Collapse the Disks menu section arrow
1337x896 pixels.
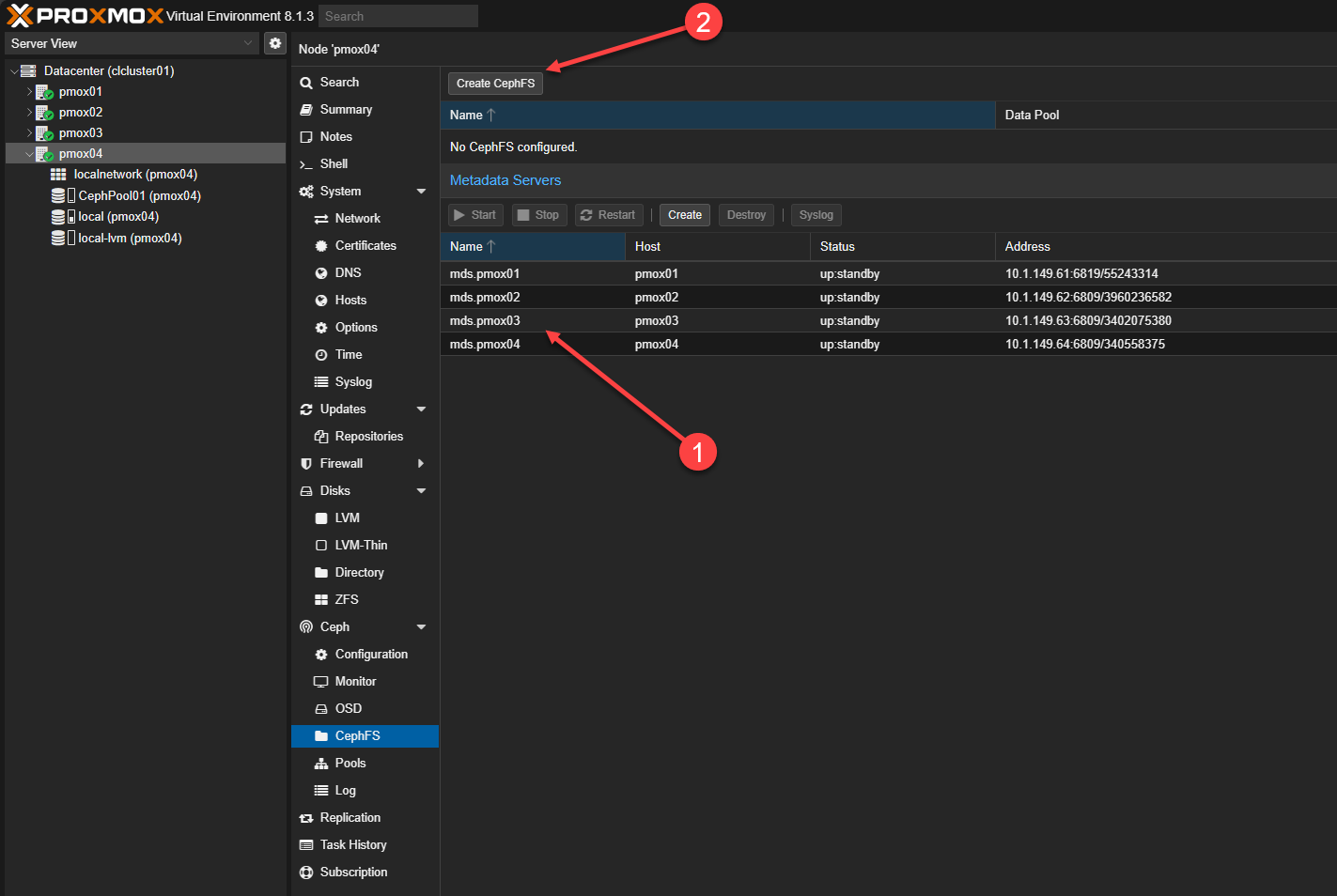point(421,491)
